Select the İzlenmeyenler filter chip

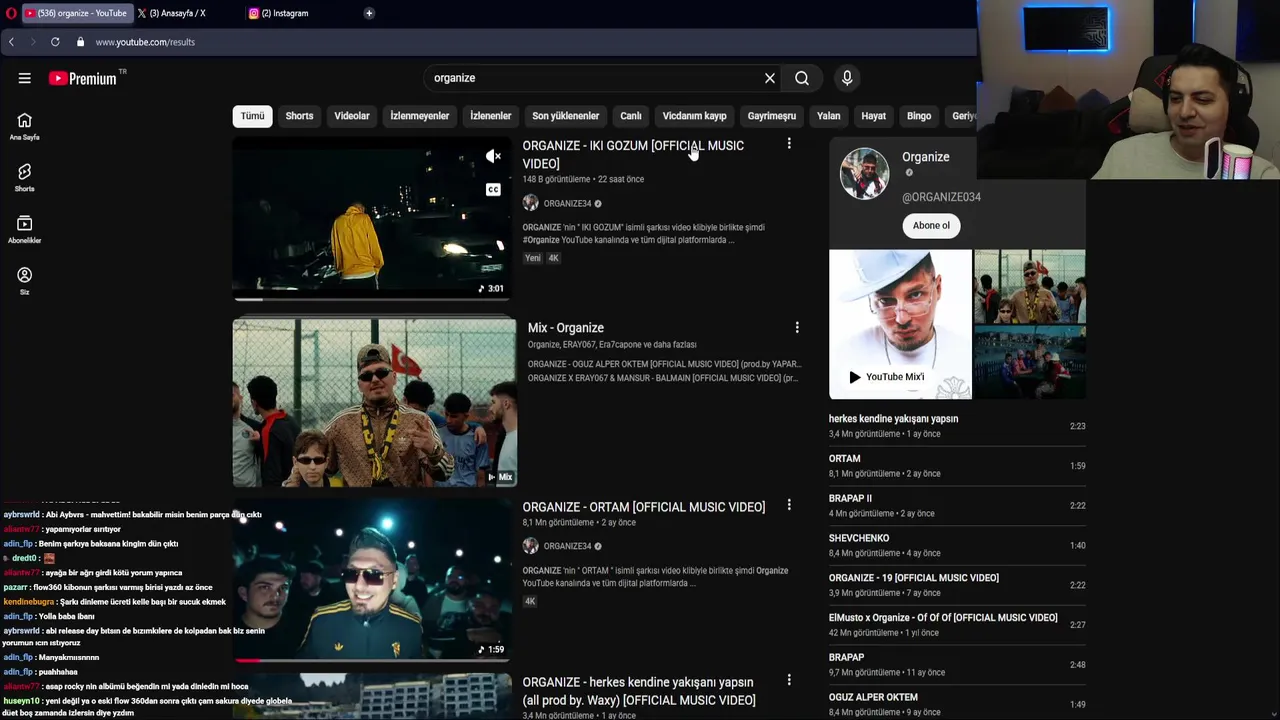pos(419,116)
